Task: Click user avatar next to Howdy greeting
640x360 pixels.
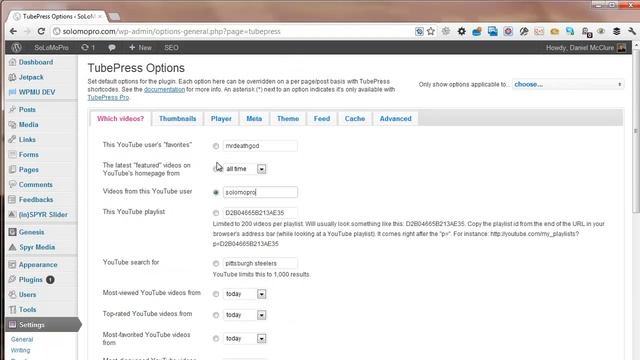Action: pyautogui.click(x=621, y=48)
